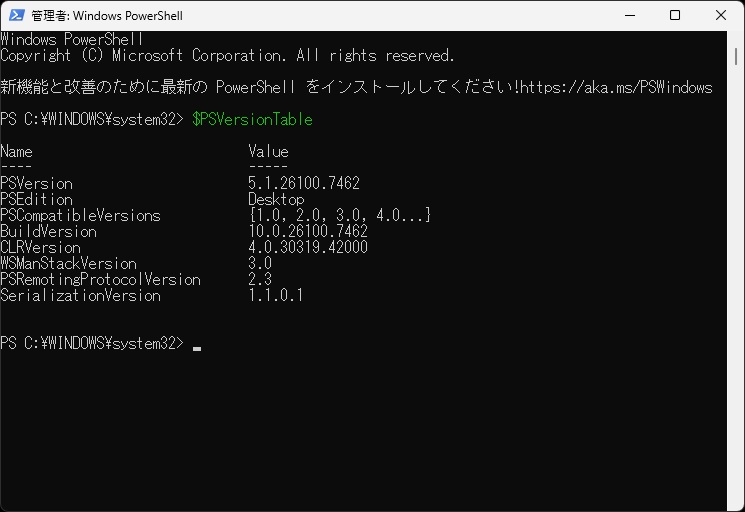Click the 5.1.26100.7462 version value
Image resolution: width=745 pixels, height=512 pixels.
tap(304, 184)
